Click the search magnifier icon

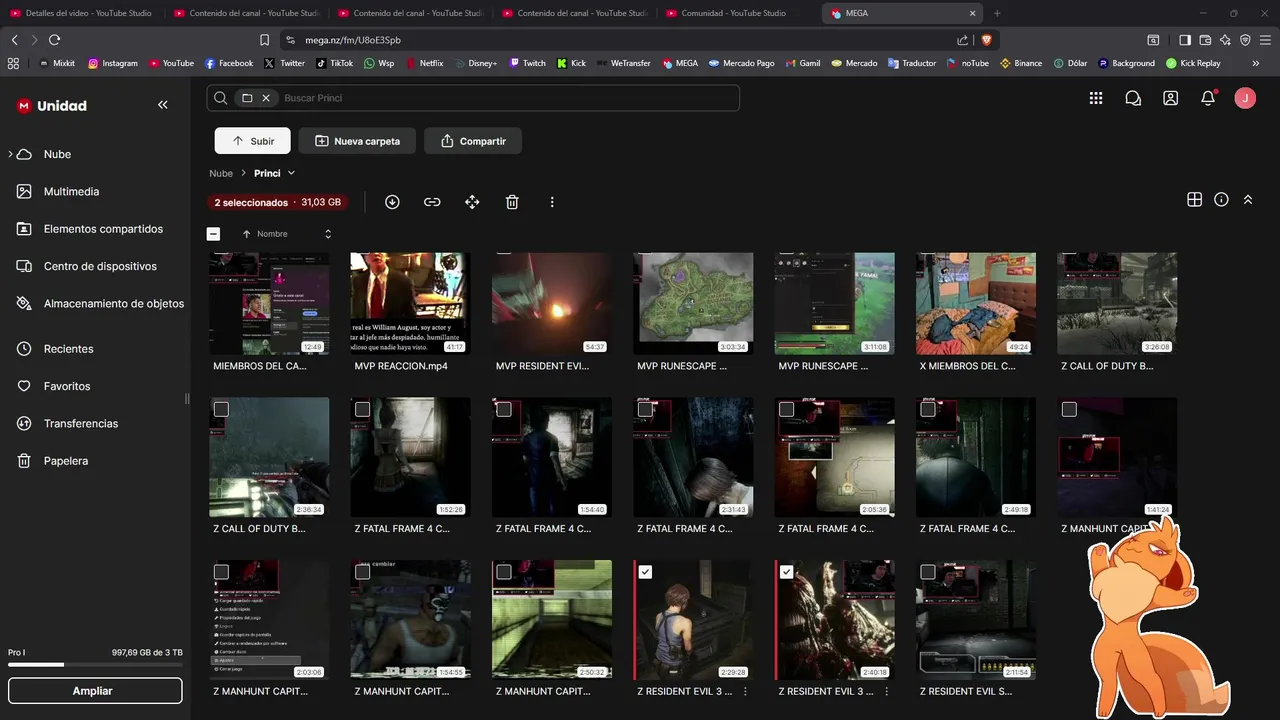click(x=221, y=98)
